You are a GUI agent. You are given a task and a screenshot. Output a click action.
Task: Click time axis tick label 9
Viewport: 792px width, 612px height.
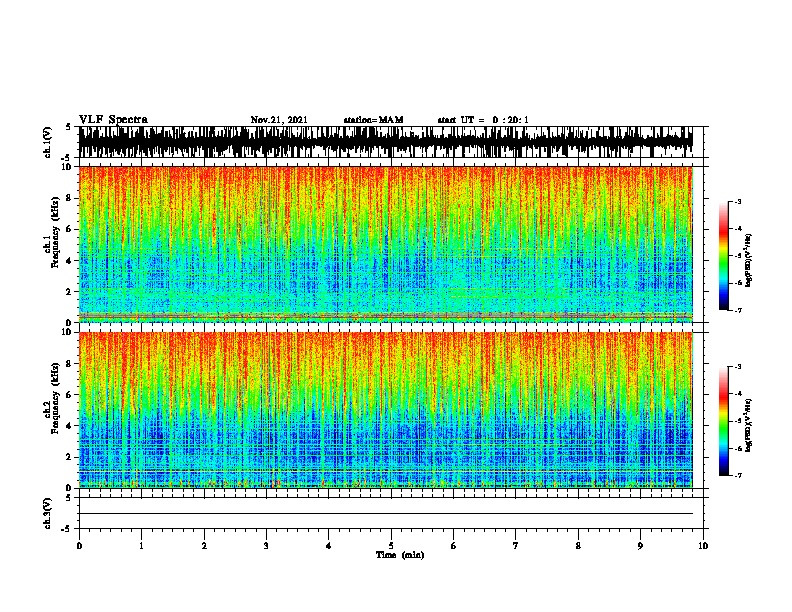click(x=640, y=546)
